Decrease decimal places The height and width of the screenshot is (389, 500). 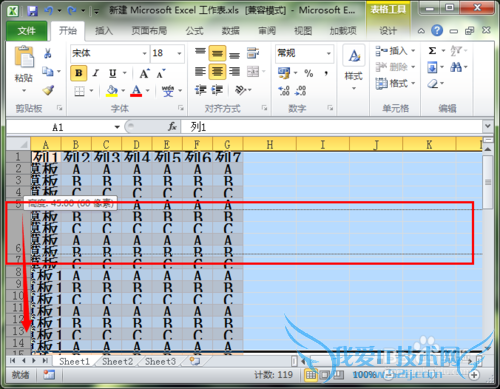click(x=301, y=91)
